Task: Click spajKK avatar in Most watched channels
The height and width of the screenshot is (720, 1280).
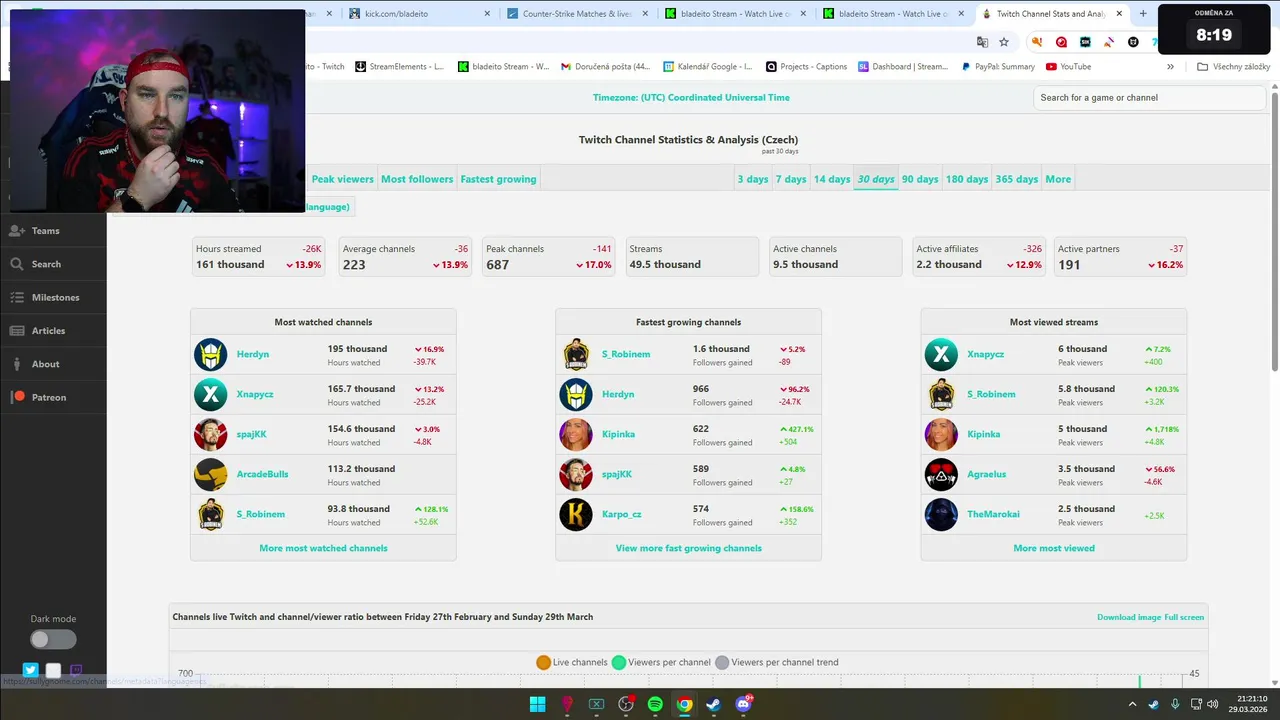Action: click(x=211, y=434)
